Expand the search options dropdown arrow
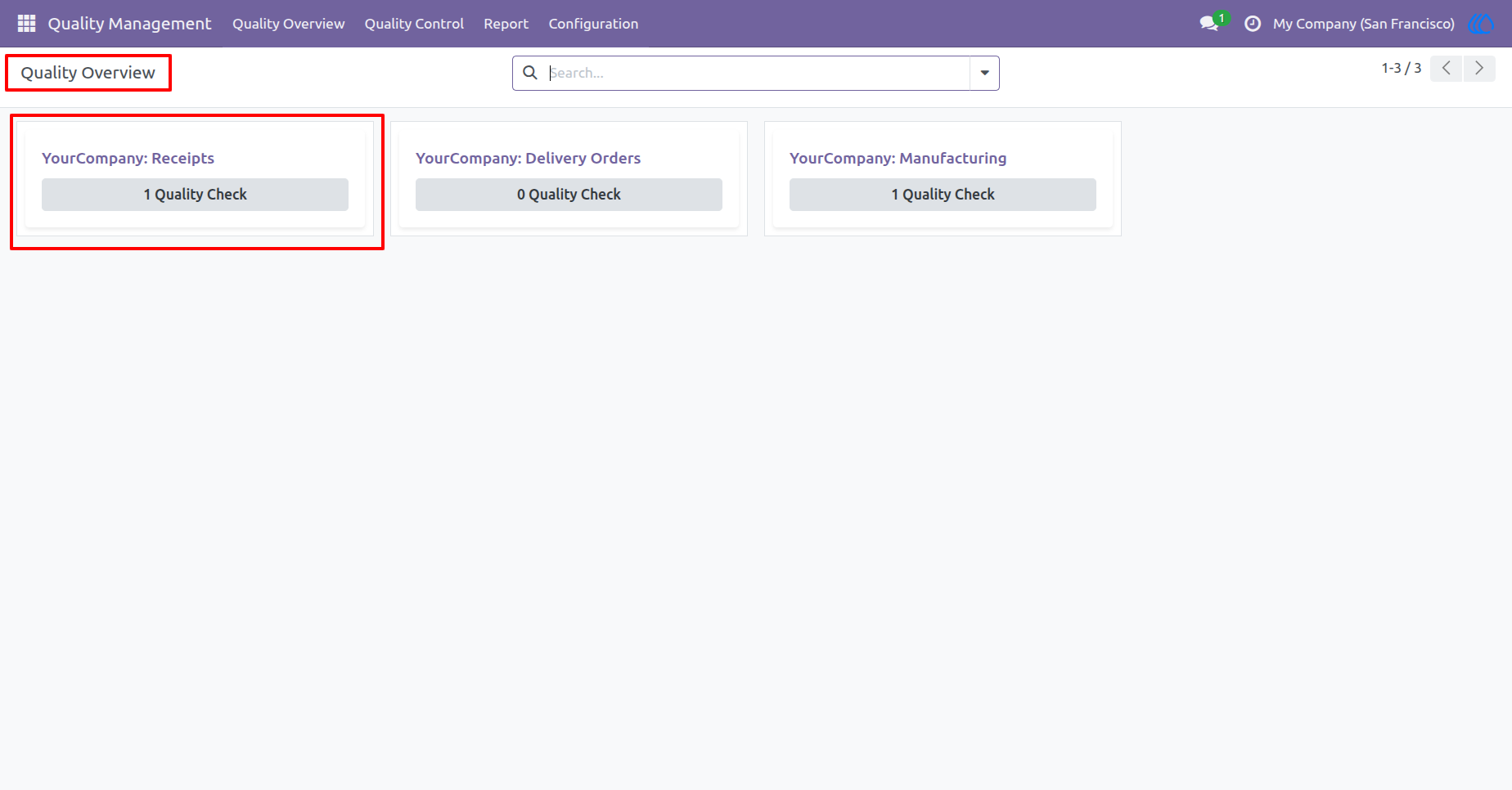This screenshot has width=1512, height=790. click(984, 73)
